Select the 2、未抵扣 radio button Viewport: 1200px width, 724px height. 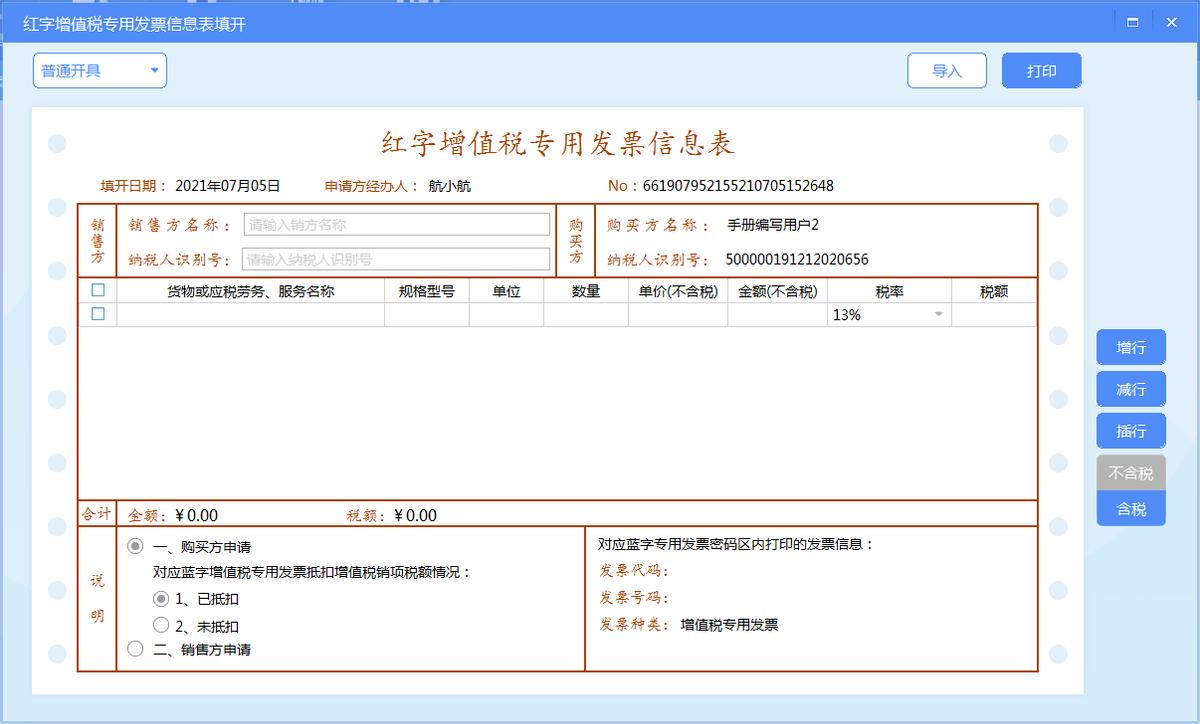click(161, 625)
